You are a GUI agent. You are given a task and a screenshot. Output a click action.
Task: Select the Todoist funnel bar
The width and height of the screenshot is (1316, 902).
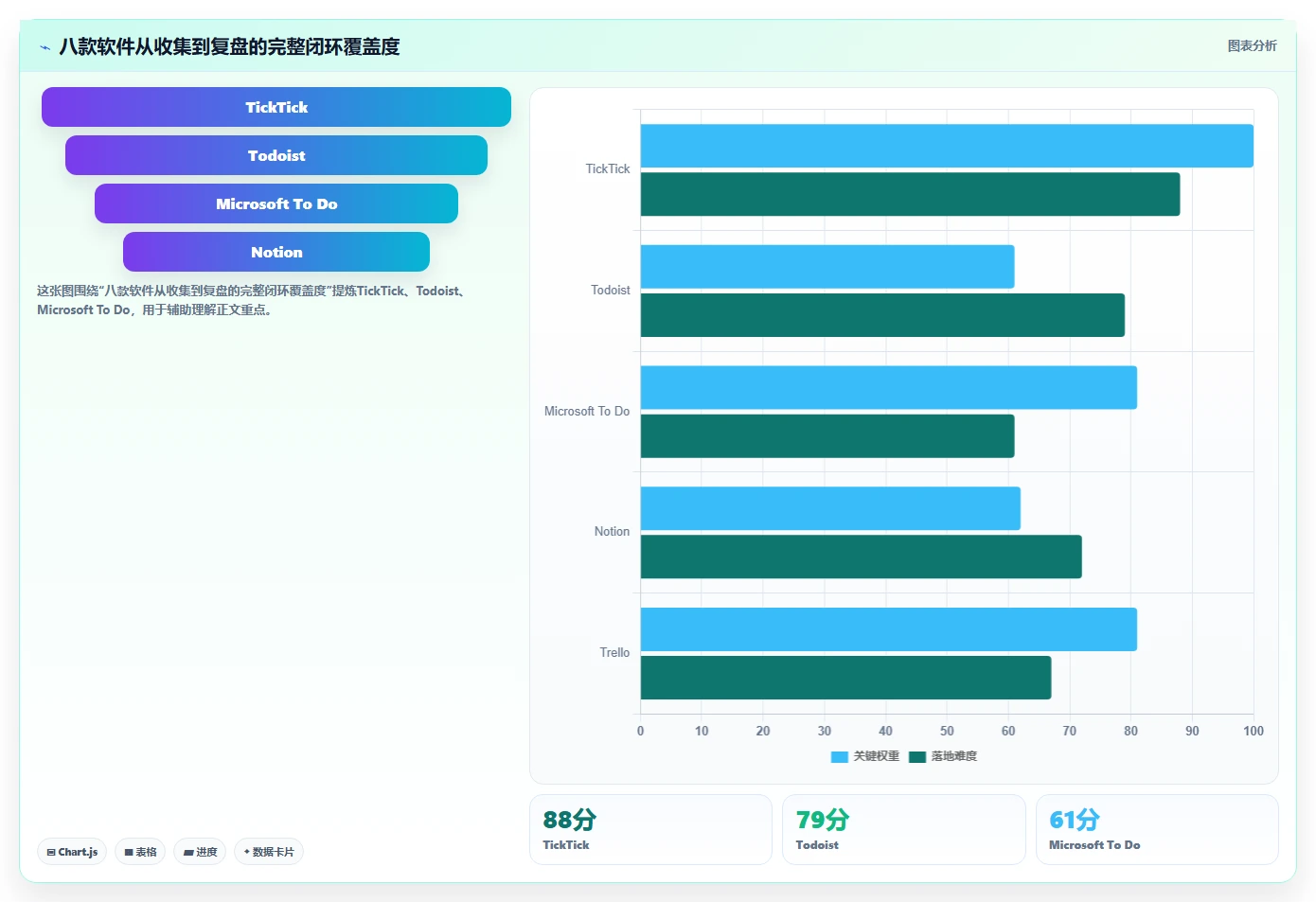[x=276, y=155]
